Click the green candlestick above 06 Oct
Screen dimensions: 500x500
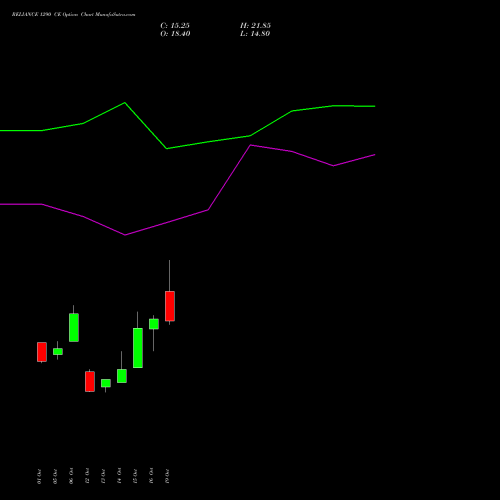click(74, 327)
